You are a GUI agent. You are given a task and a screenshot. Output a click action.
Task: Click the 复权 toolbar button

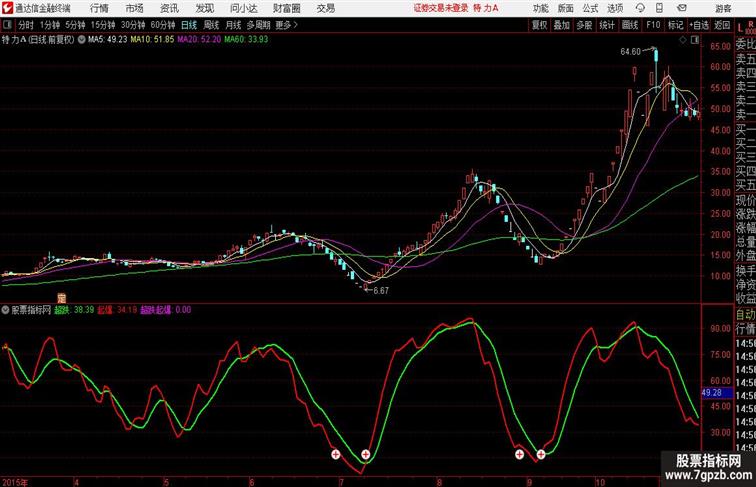pos(540,25)
